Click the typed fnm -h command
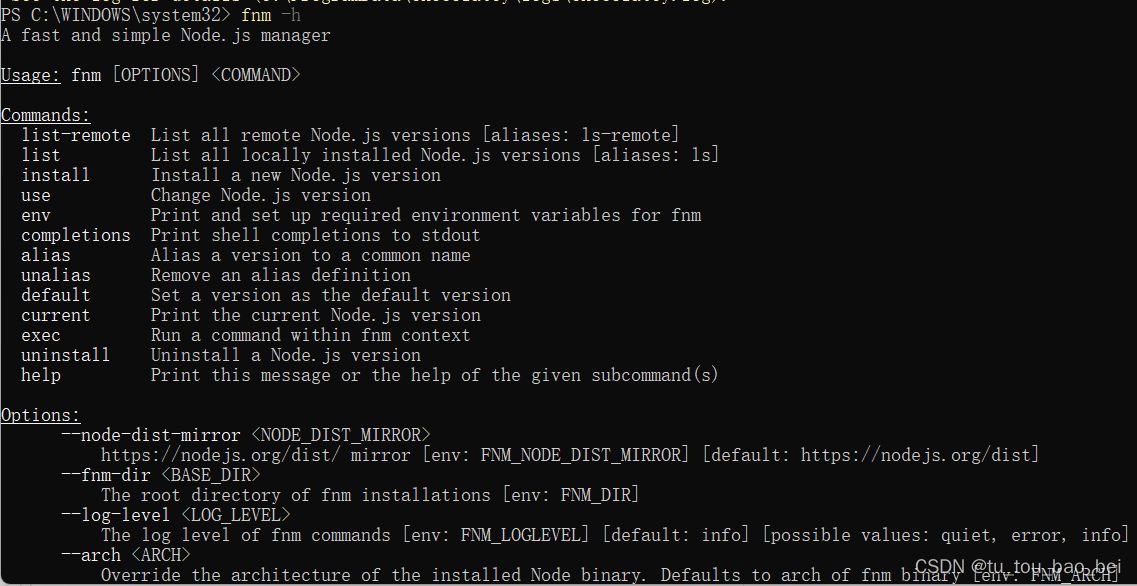Screen dimensions: 1137x586 [270, 15]
